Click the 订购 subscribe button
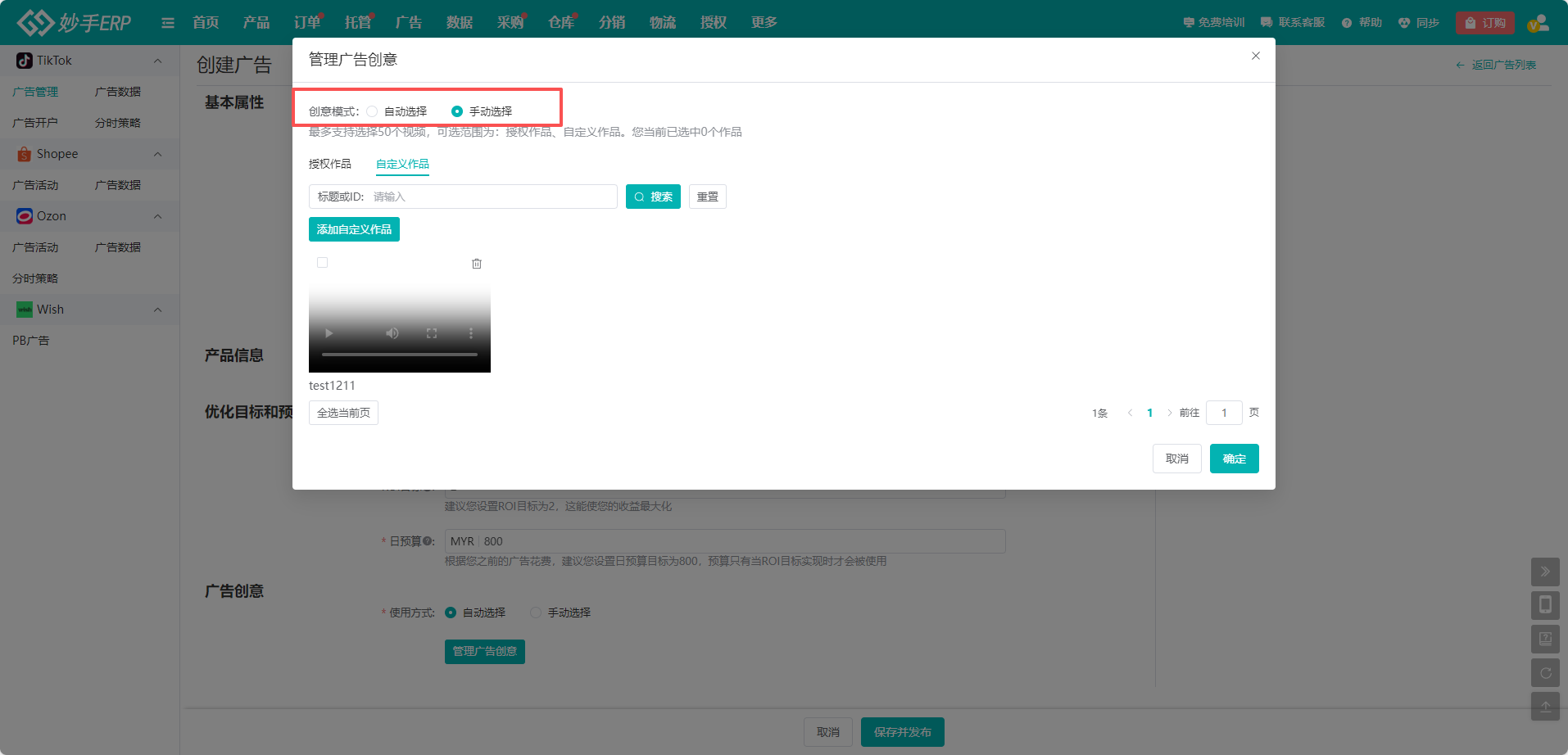 point(1485,23)
